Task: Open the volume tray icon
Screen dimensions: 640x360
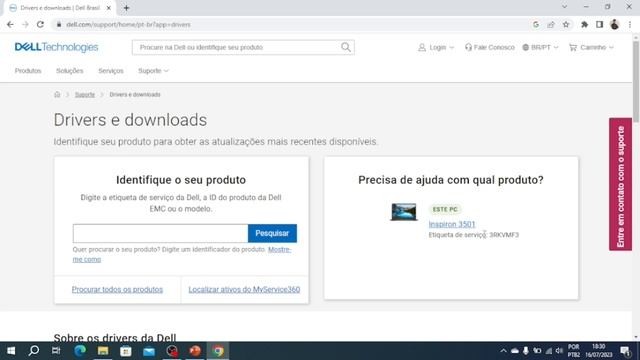Action: pos(559,351)
